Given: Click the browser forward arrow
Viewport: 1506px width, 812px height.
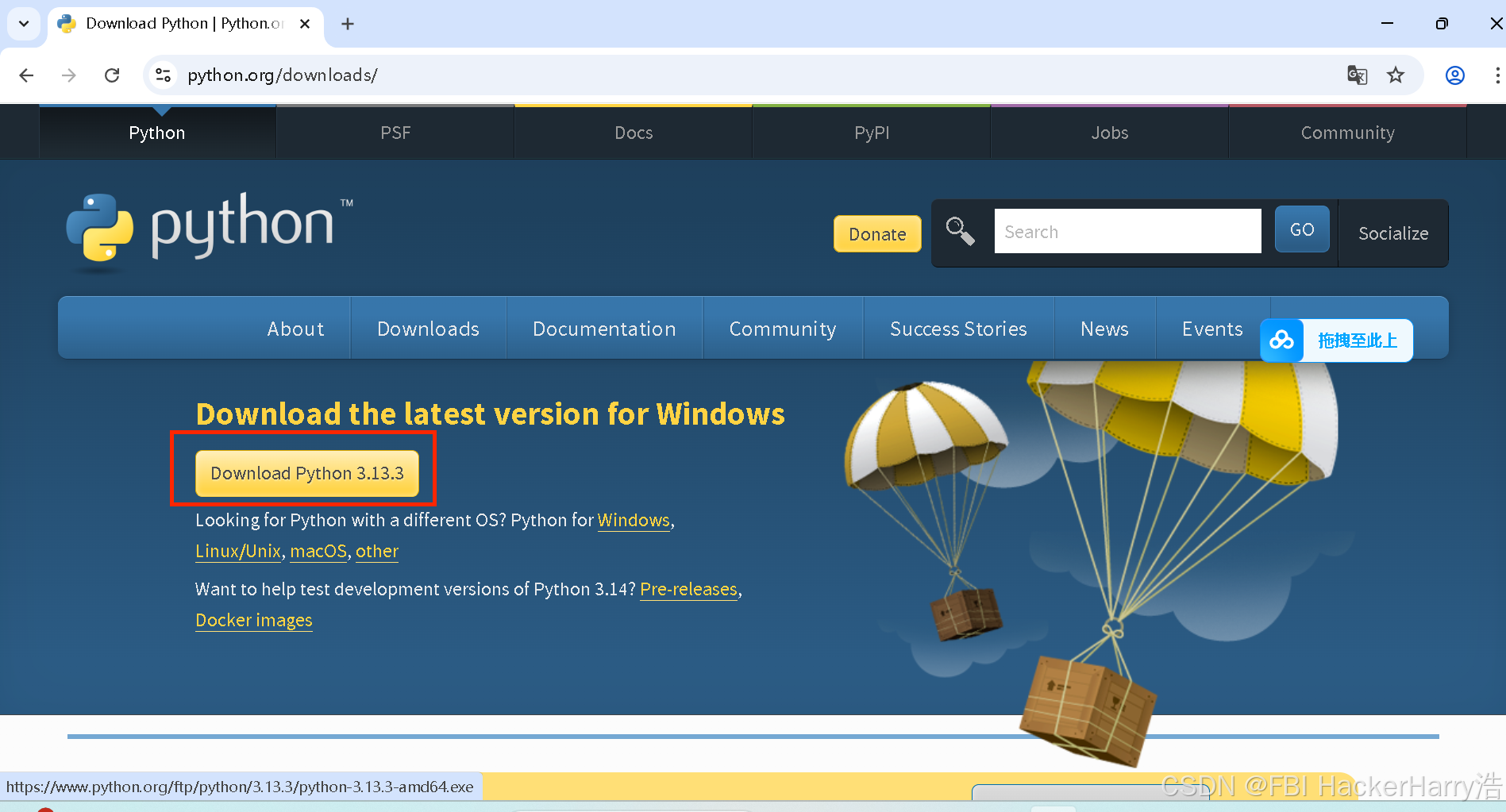Looking at the screenshot, I should [x=69, y=75].
